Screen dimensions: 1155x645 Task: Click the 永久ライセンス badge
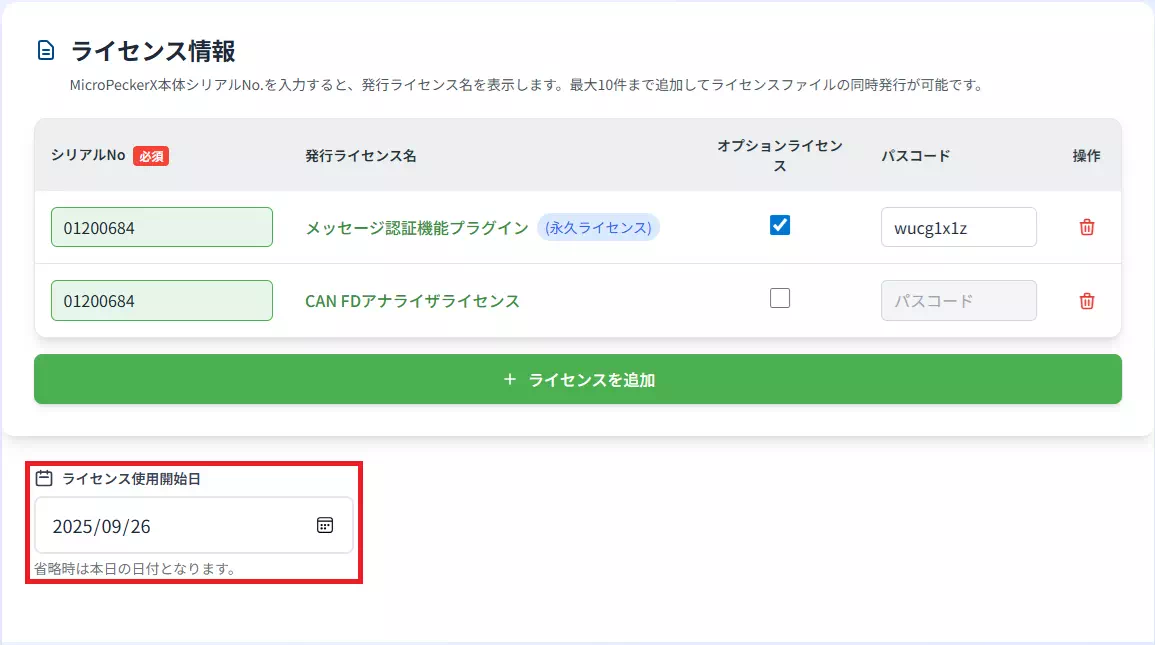598,227
